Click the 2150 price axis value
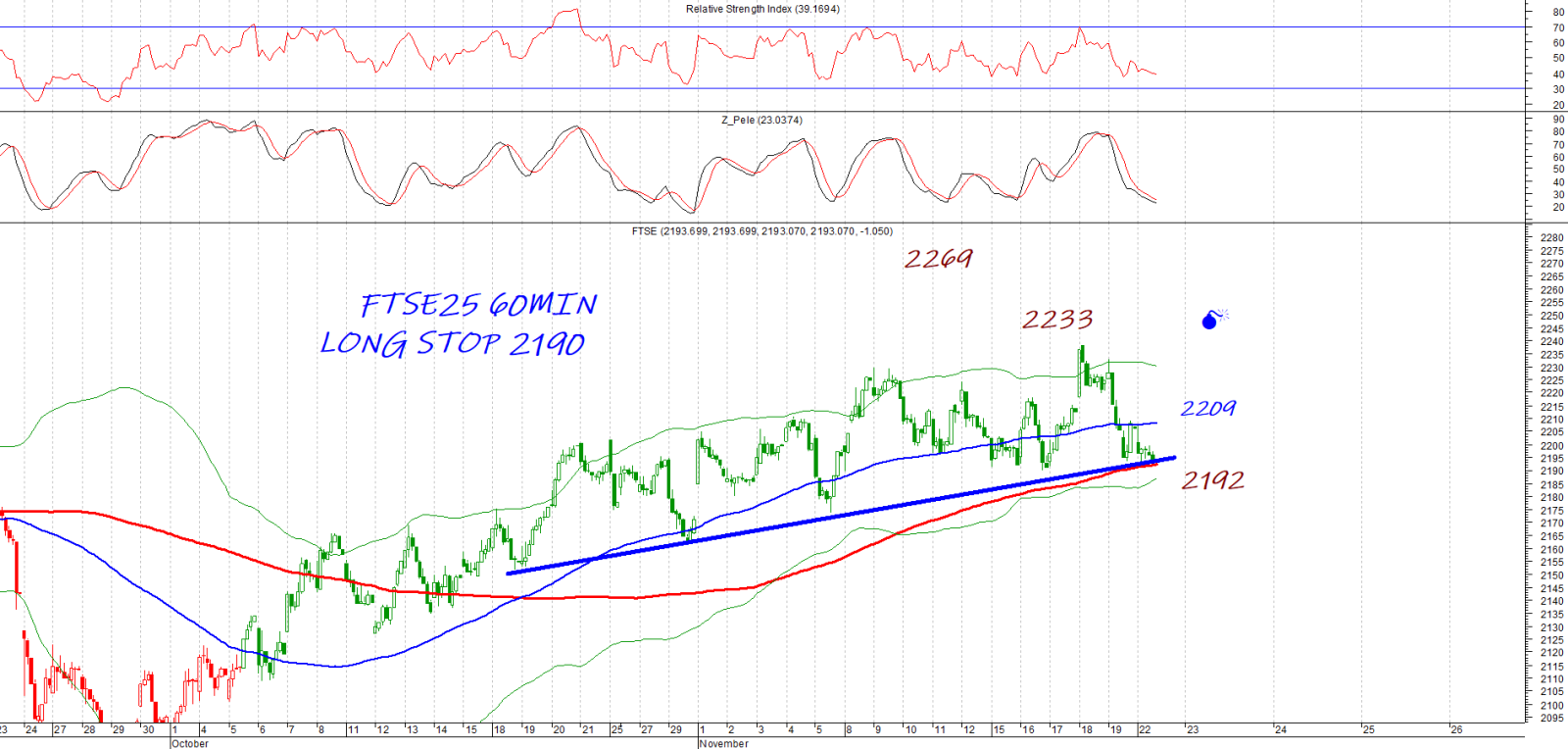Image resolution: width=1568 pixels, height=749 pixels. [1551, 575]
